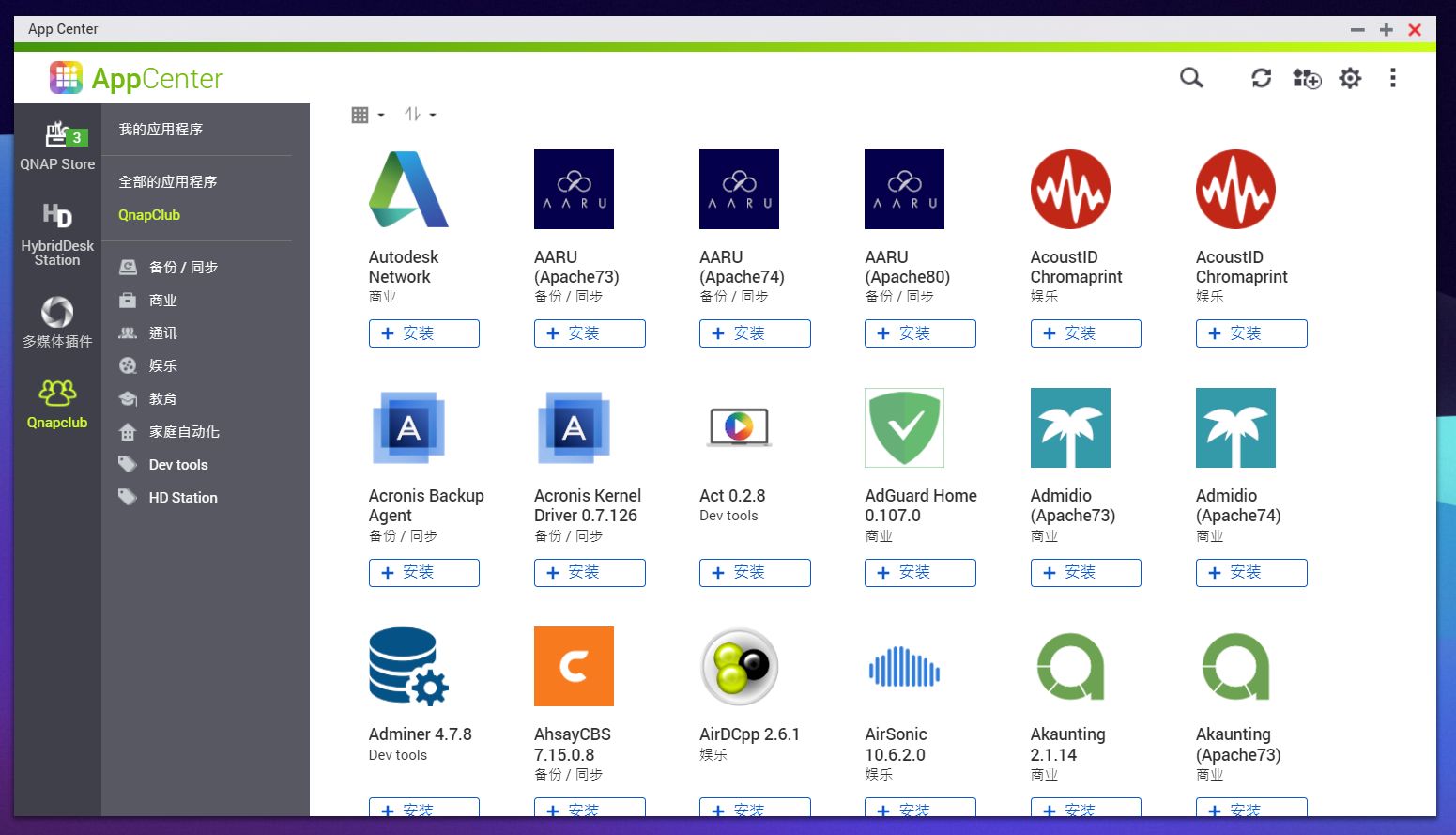
Task: Click the AppCenter logo
Action: 136,78
